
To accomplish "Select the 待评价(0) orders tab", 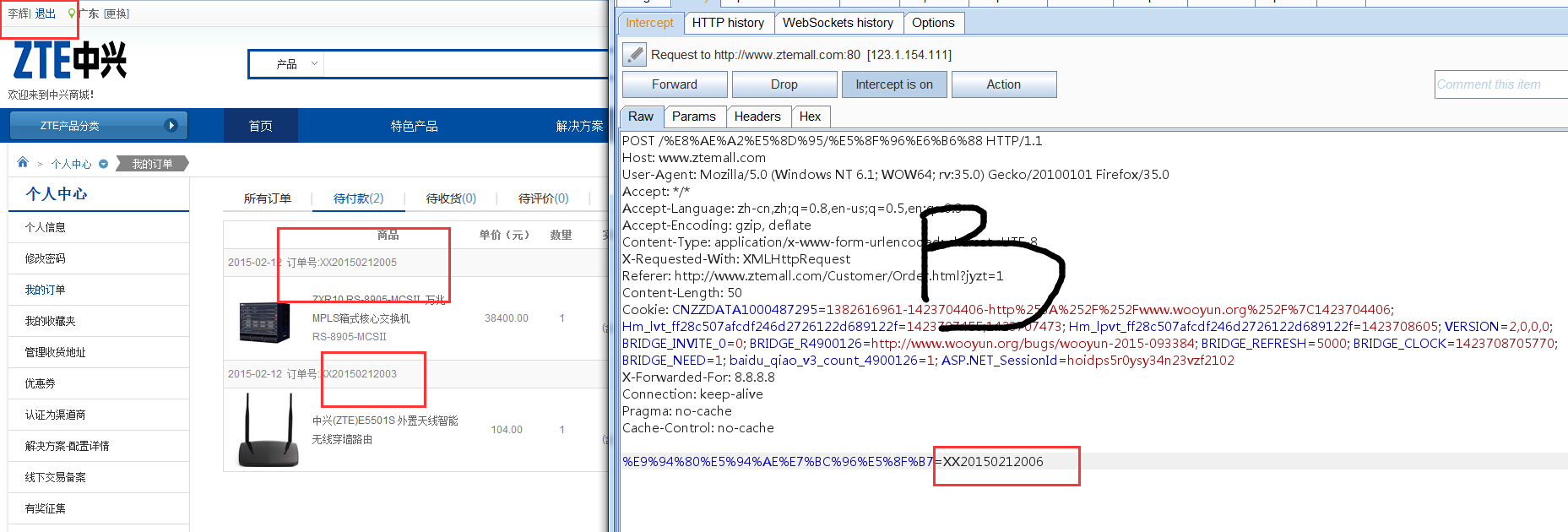I will point(544,198).
